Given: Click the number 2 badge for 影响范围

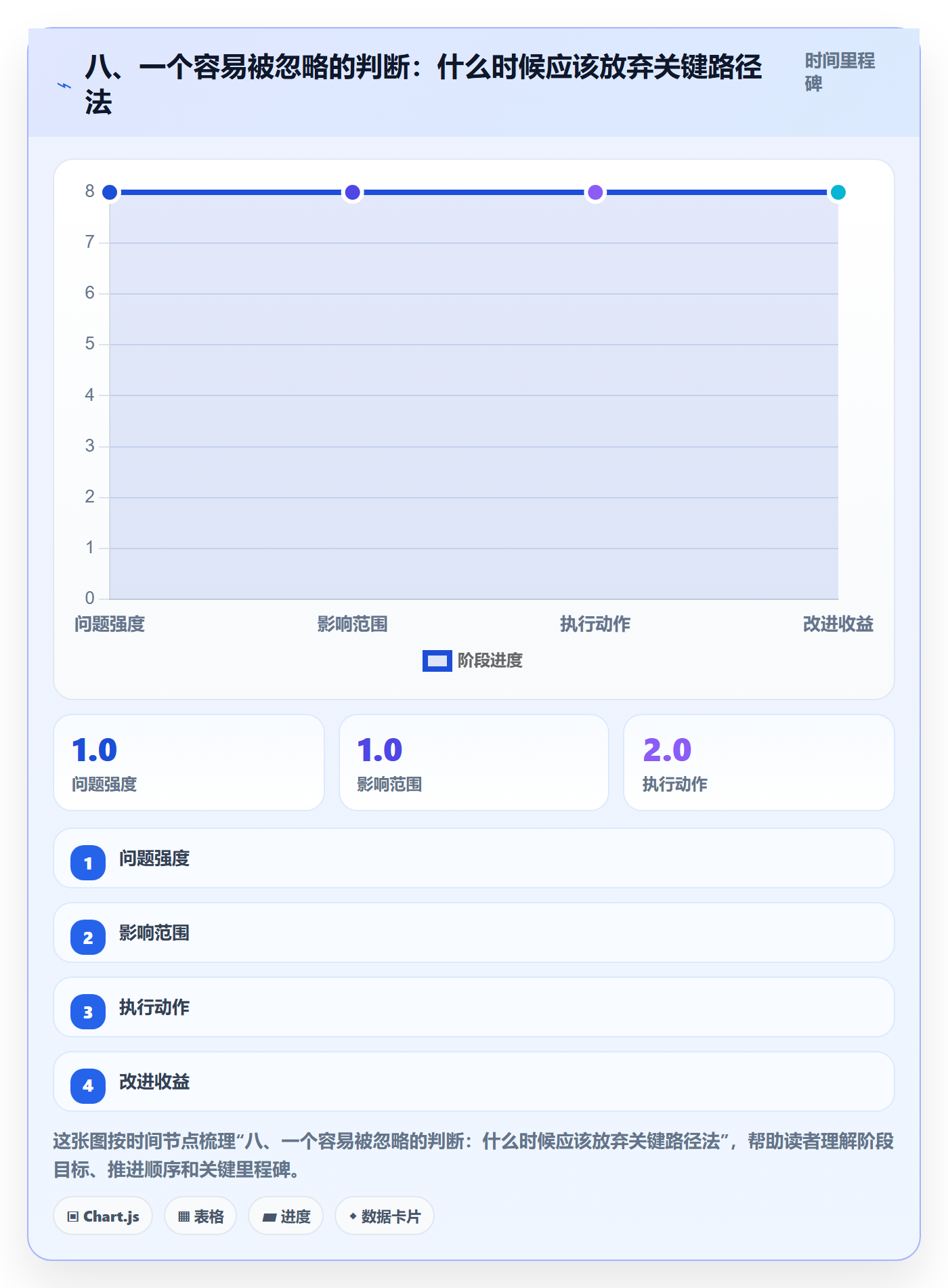Looking at the screenshot, I should click(88, 937).
